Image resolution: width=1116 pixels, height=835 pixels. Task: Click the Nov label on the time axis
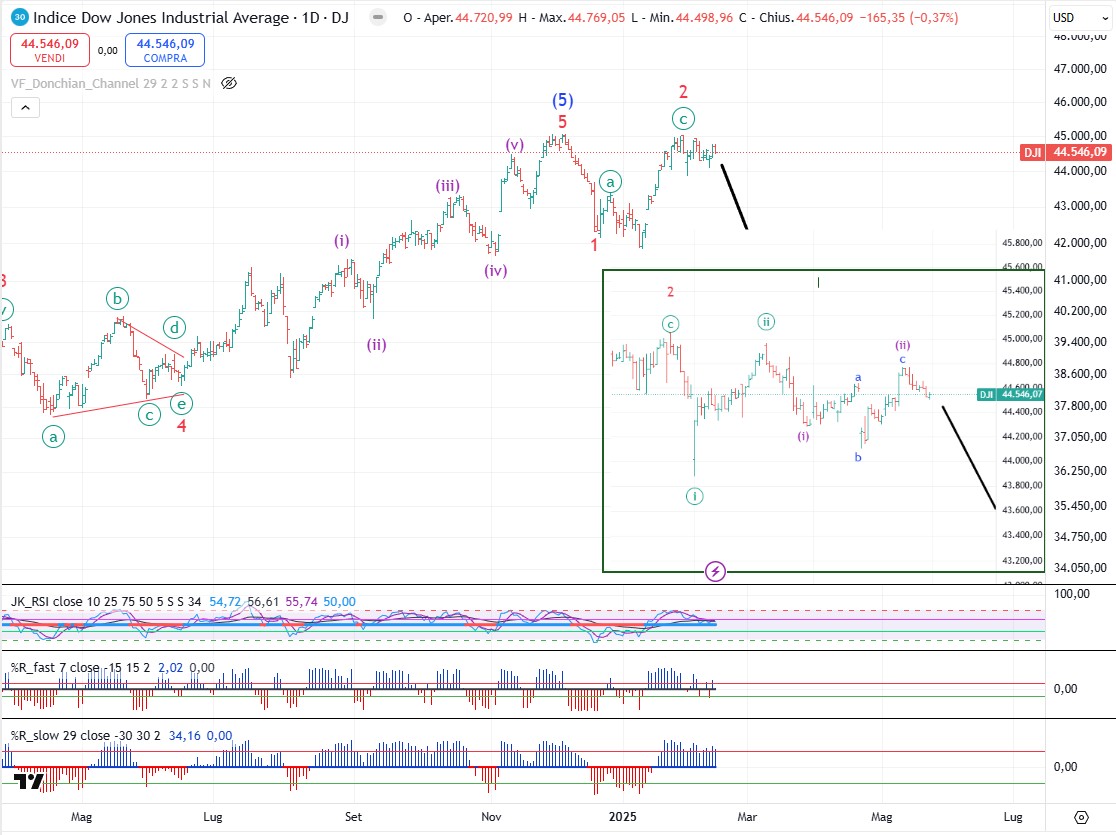(491, 816)
